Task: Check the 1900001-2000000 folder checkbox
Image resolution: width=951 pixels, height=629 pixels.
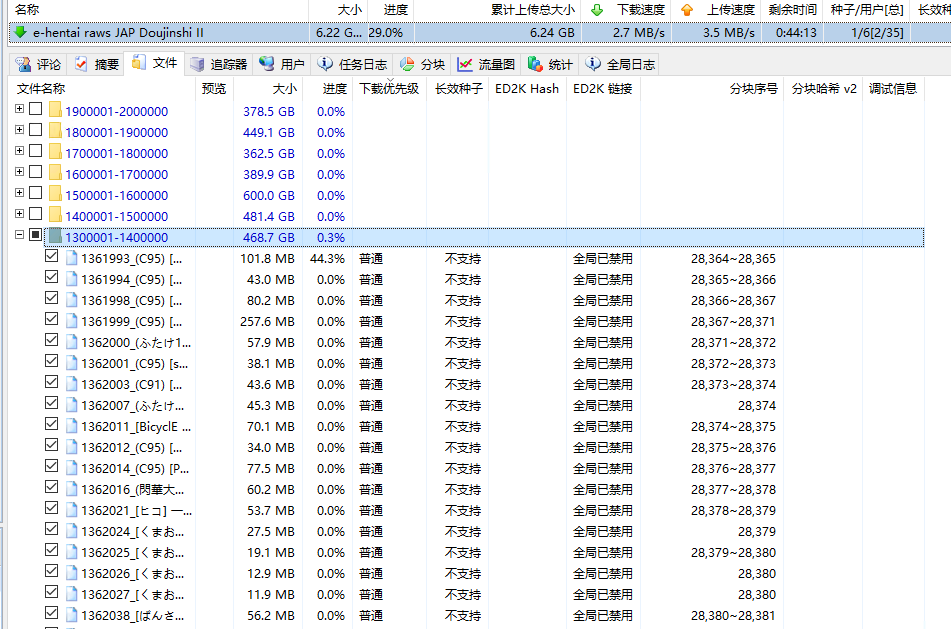Action: pyautogui.click(x=36, y=110)
